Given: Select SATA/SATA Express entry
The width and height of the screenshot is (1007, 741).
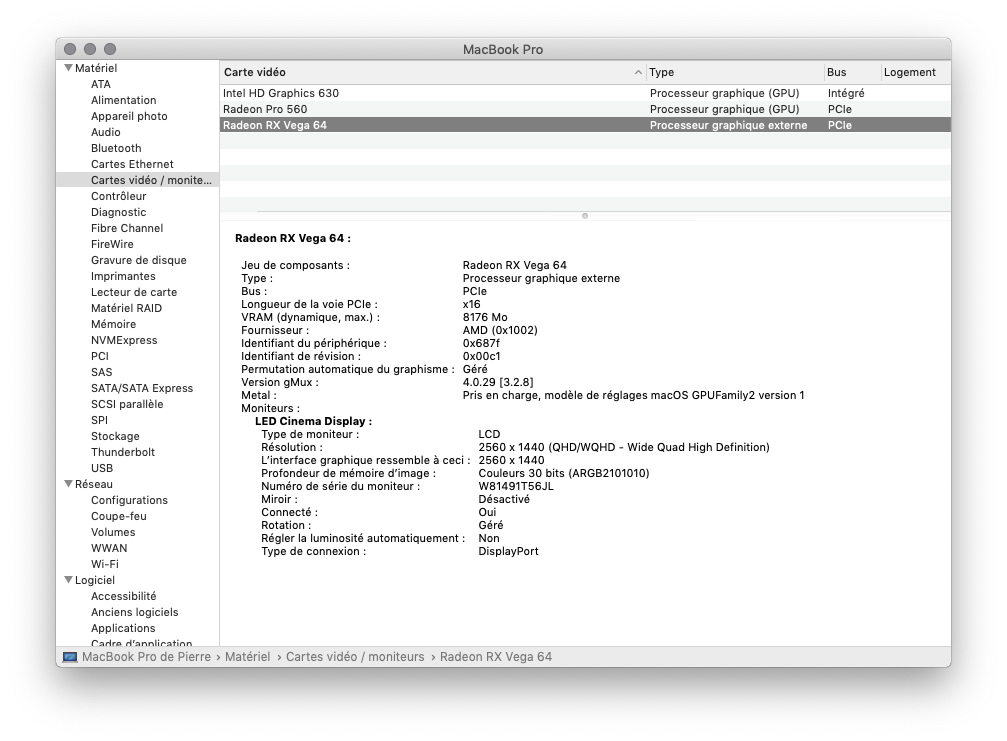Looking at the screenshot, I should (141, 388).
